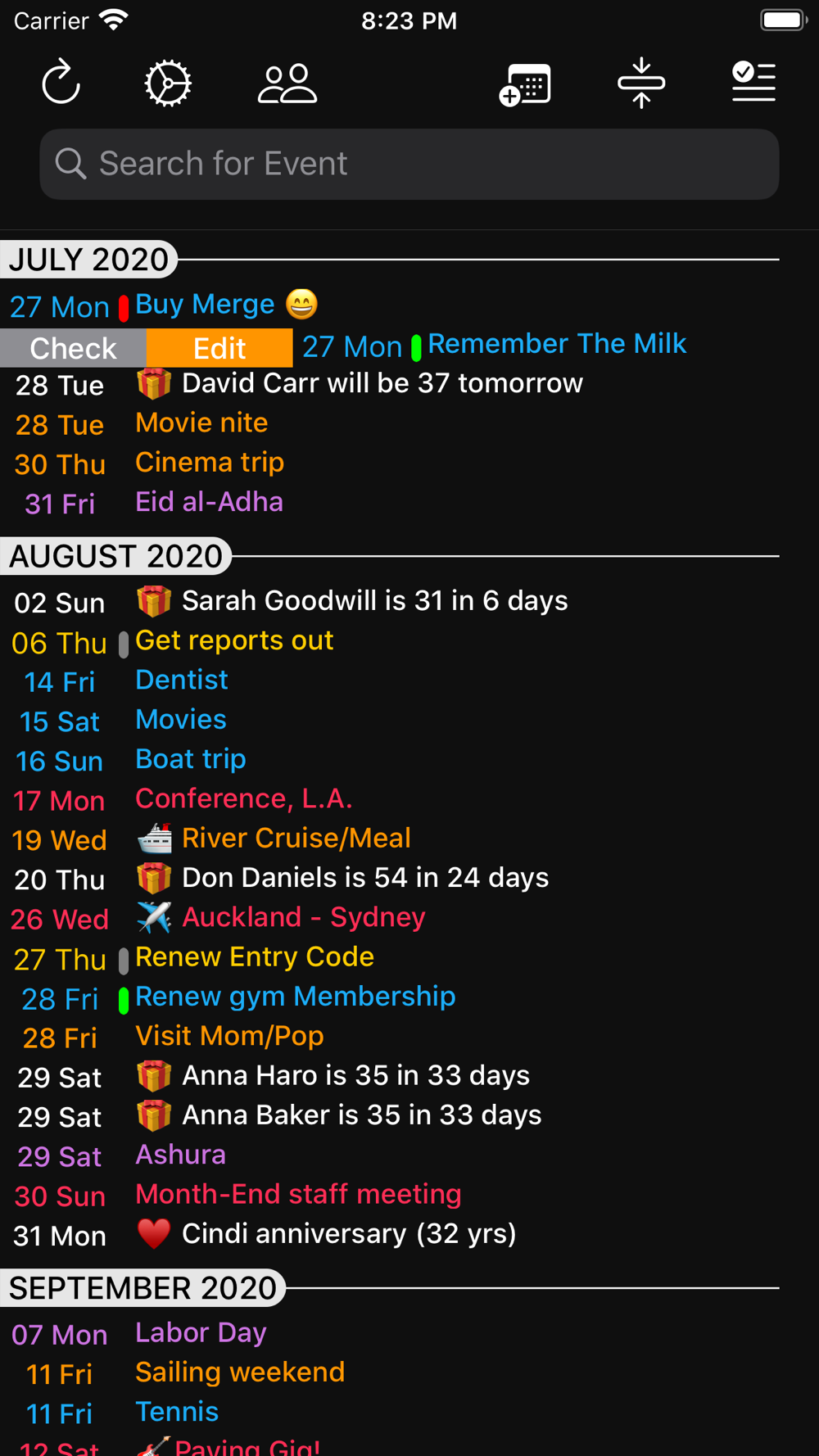The height and width of the screenshot is (1456, 819).
Task: Tap the orange Edit button
Action: click(x=219, y=348)
